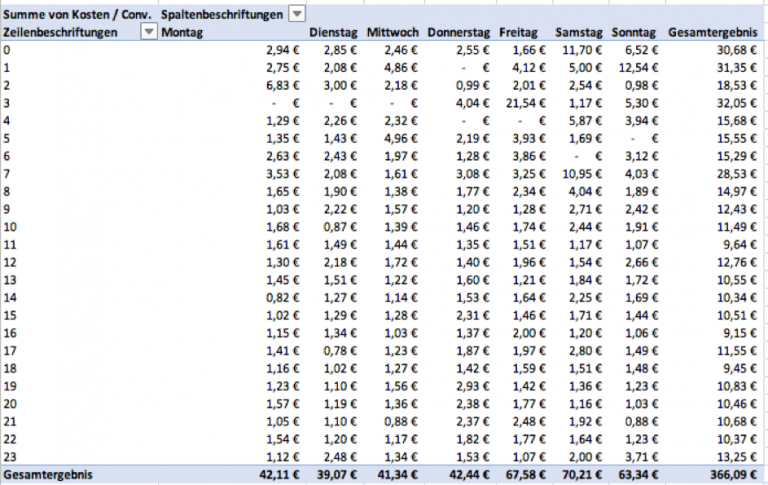Image resolution: width=768 pixels, height=485 pixels.
Task: Select Mittwoch value 4,96 € in row 5
Action: pos(401,139)
